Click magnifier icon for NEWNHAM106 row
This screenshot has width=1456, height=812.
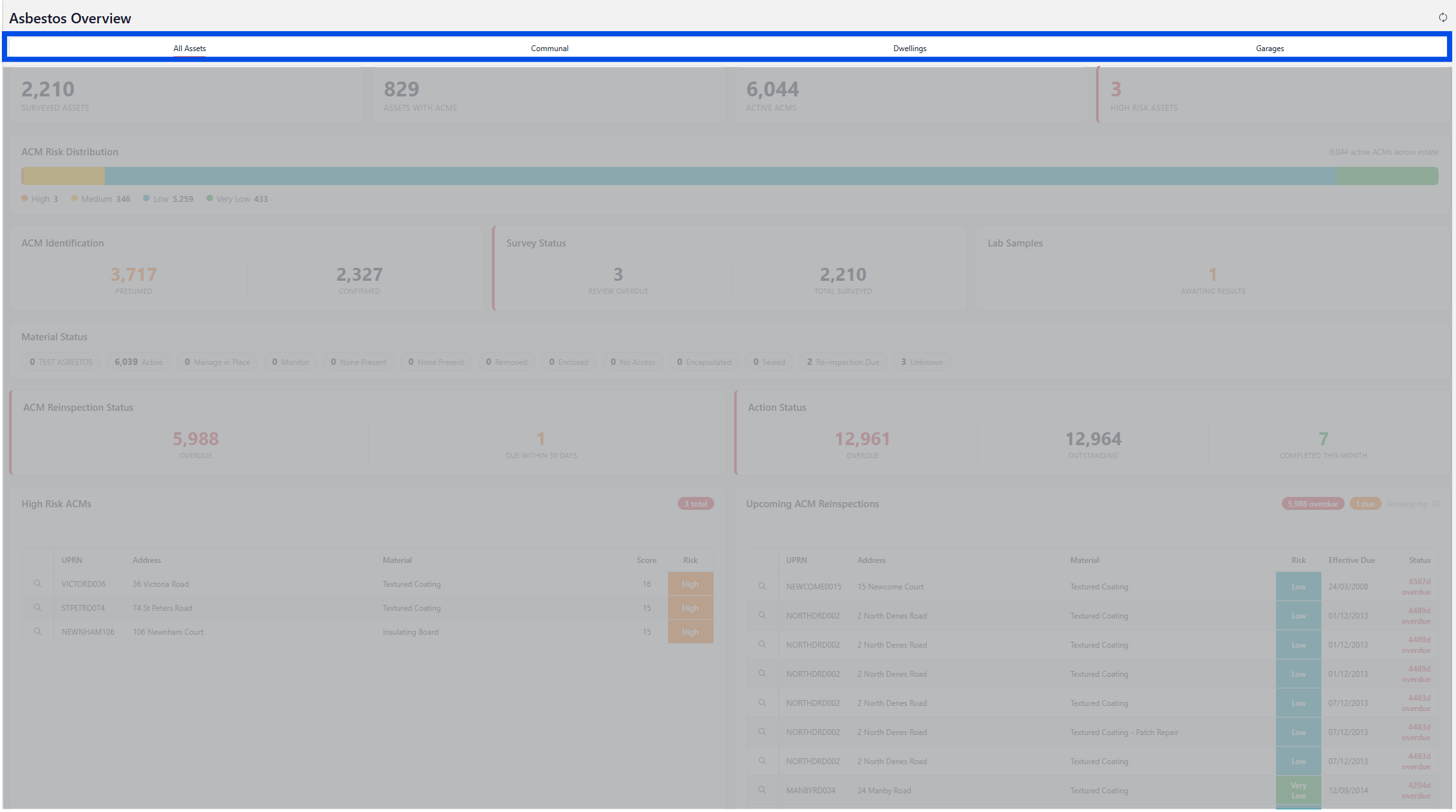click(38, 631)
